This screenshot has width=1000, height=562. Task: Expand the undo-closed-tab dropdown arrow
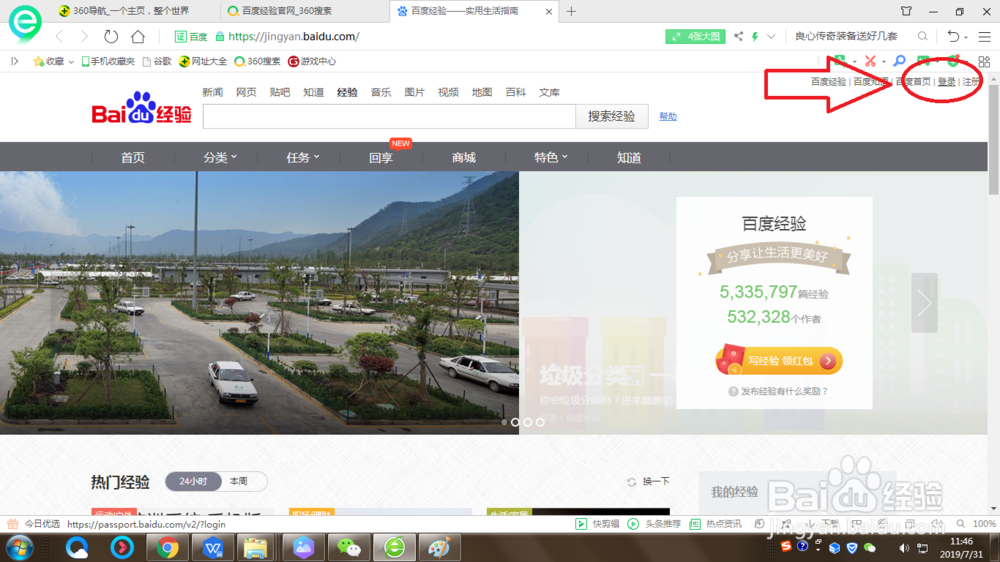(966, 38)
